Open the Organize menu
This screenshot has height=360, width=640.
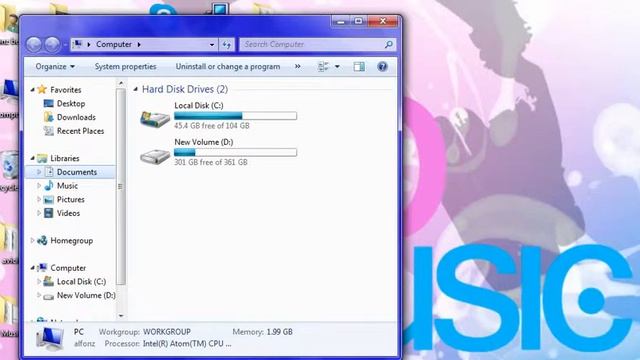pos(55,67)
